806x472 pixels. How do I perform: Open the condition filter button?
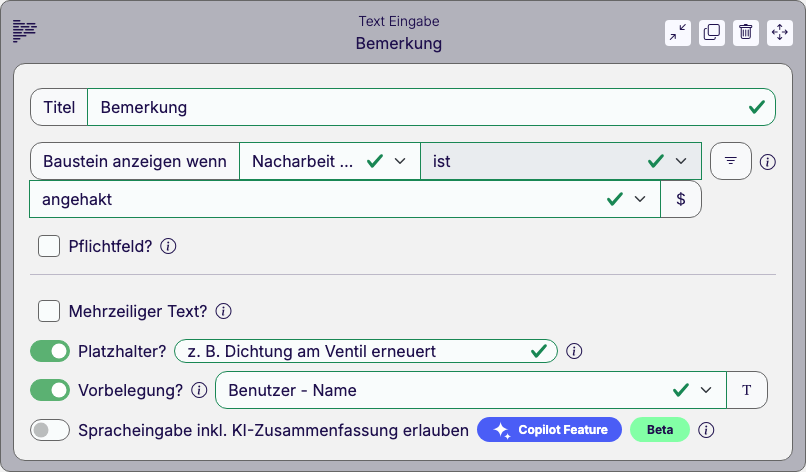[730, 161]
